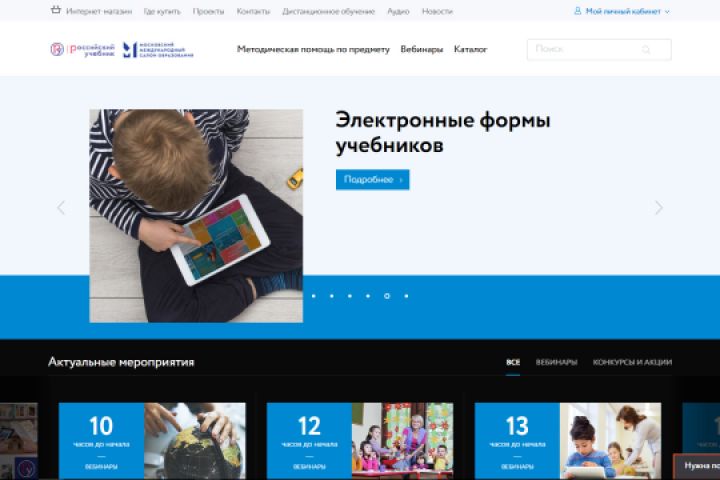Screen dimensions: 720x480
Task: Open Интернет-магазин link
Action: click(99, 11)
